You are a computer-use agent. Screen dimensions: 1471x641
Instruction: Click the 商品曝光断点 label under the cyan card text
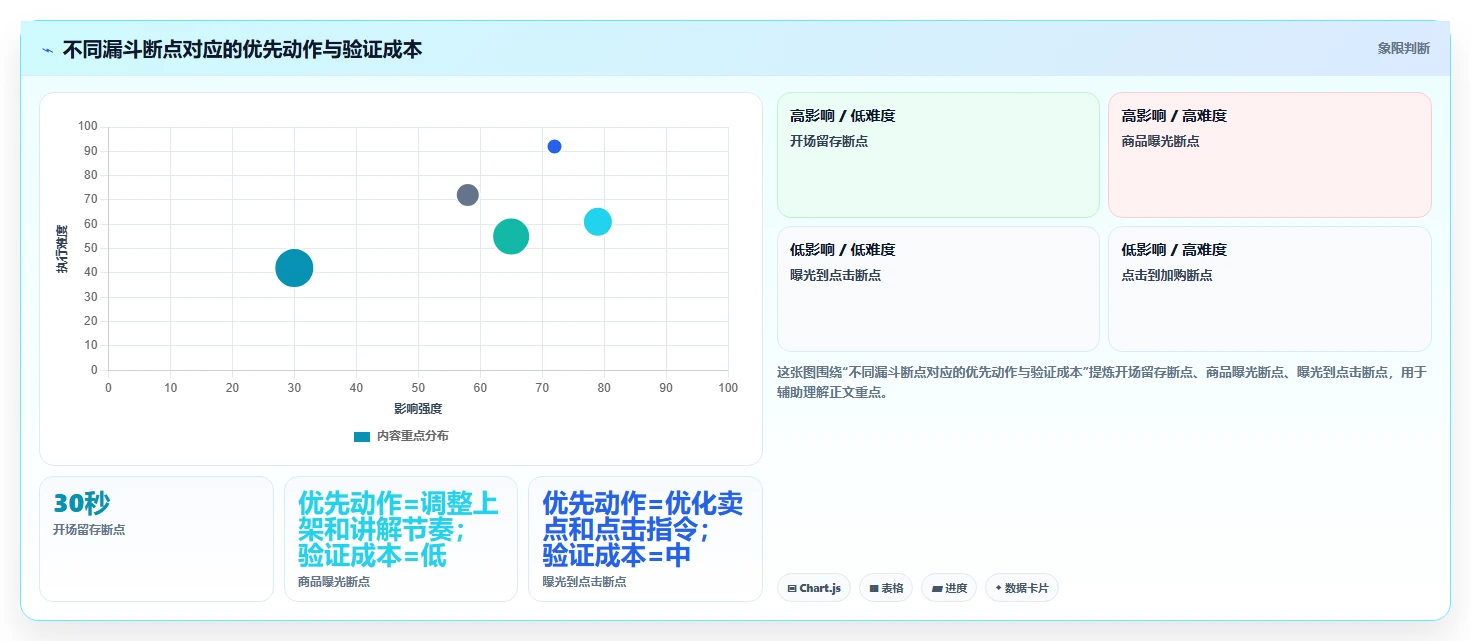(334, 582)
